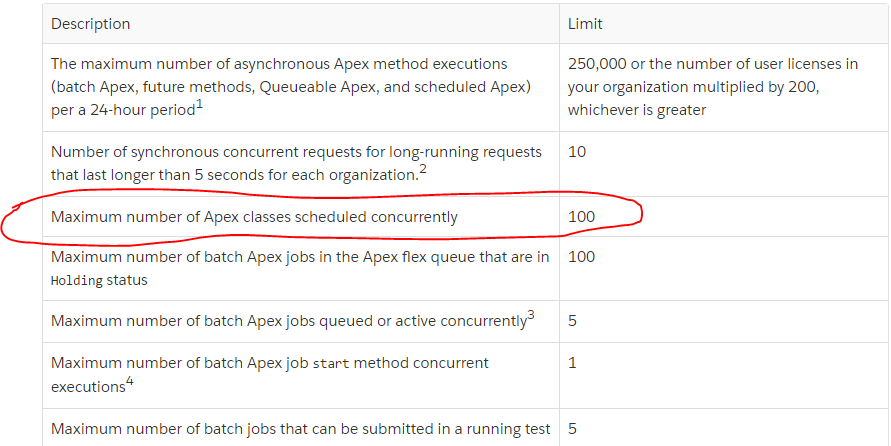
Task: Follow footnote 3 link after "active concurrently"
Action: (531, 315)
